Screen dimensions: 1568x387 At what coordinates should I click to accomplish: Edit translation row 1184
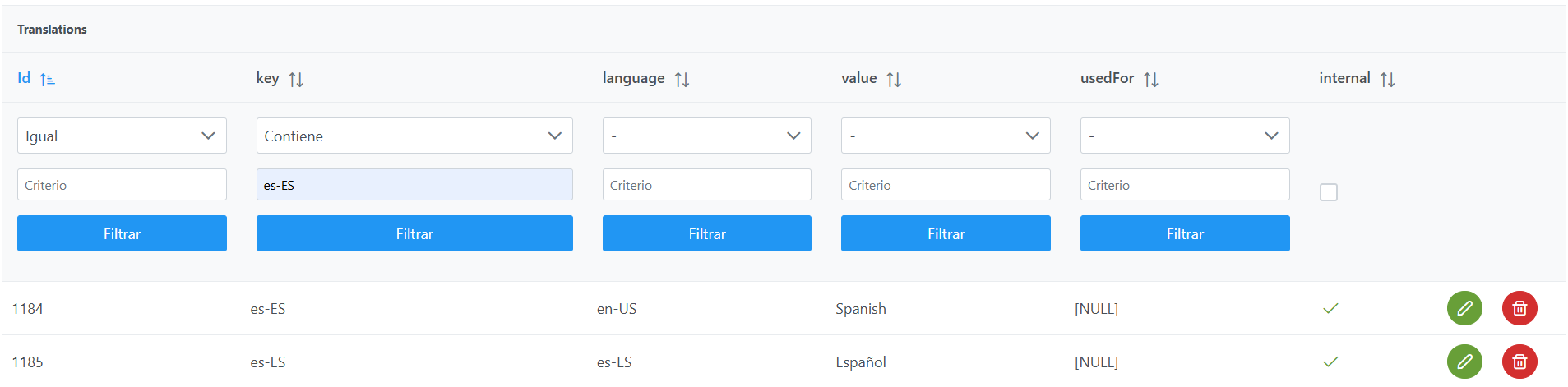tap(1464, 308)
